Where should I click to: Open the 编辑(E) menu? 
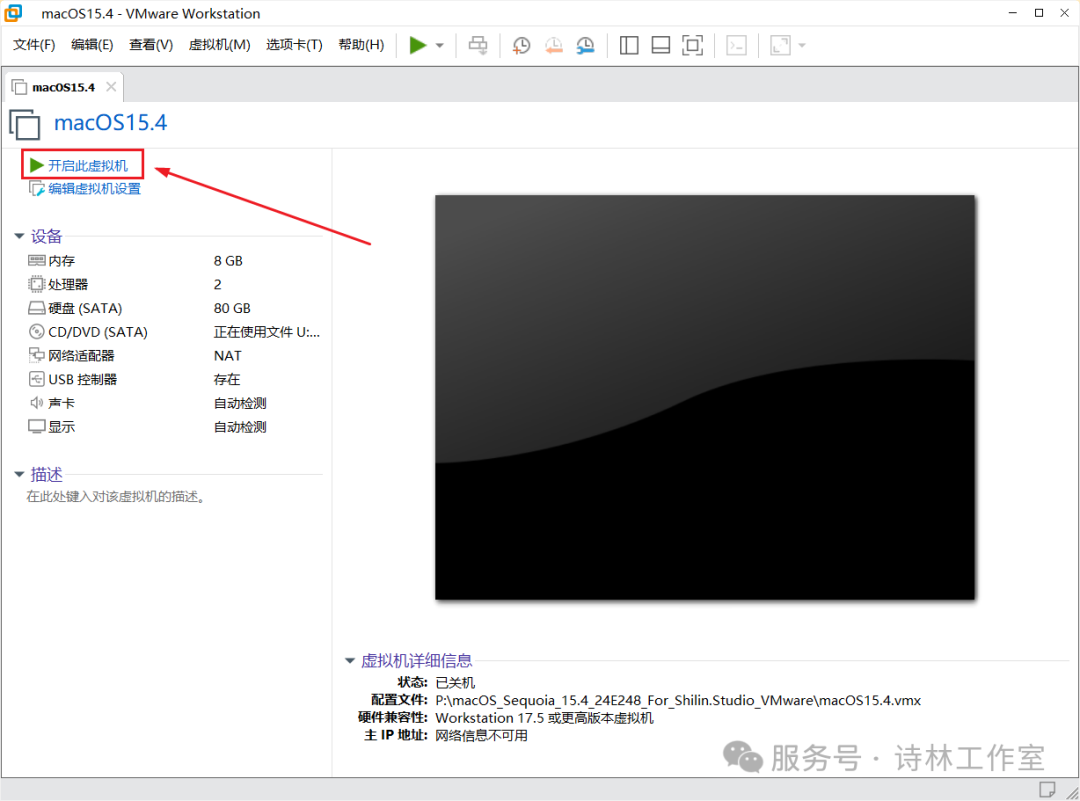pyautogui.click(x=92, y=45)
